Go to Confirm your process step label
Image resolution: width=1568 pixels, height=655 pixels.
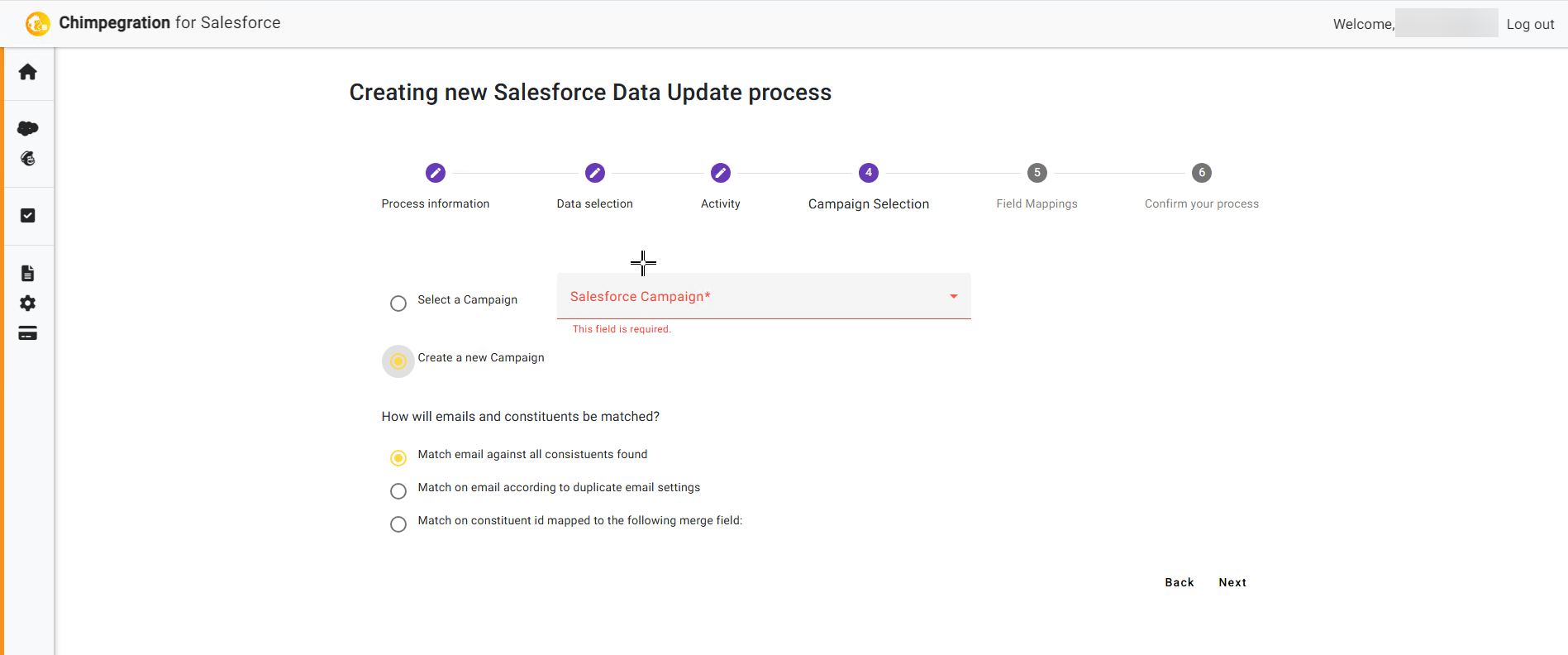point(1202,203)
